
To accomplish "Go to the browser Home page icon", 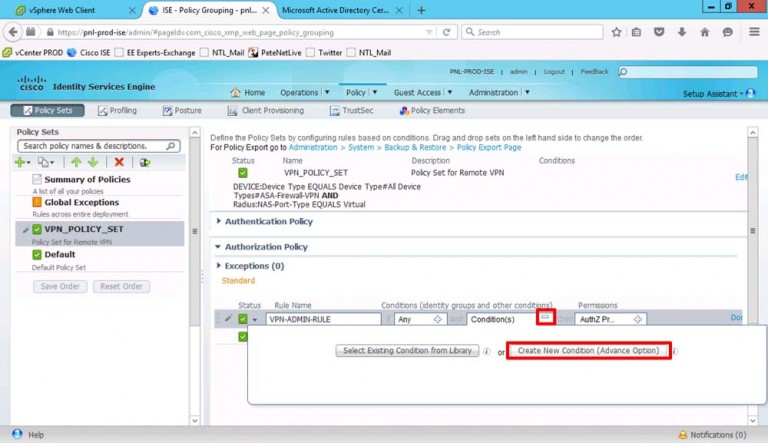I will click(705, 32).
